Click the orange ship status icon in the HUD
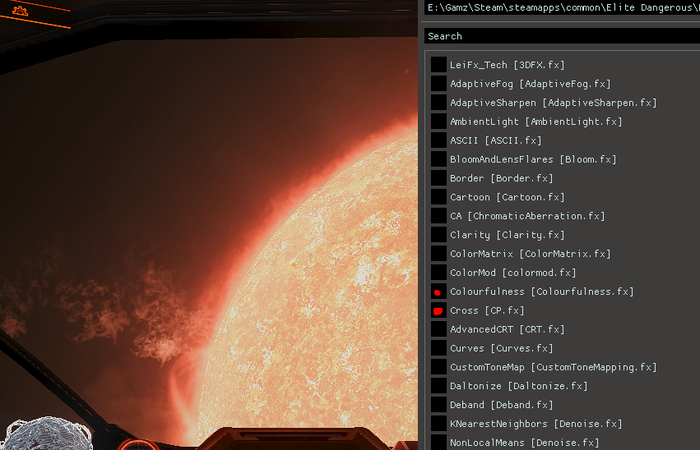700x450 pixels. click(x=19, y=12)
